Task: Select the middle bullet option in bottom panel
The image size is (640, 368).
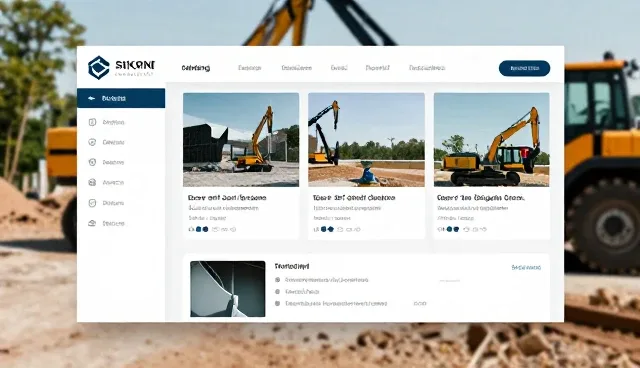Action: [278, 292]
